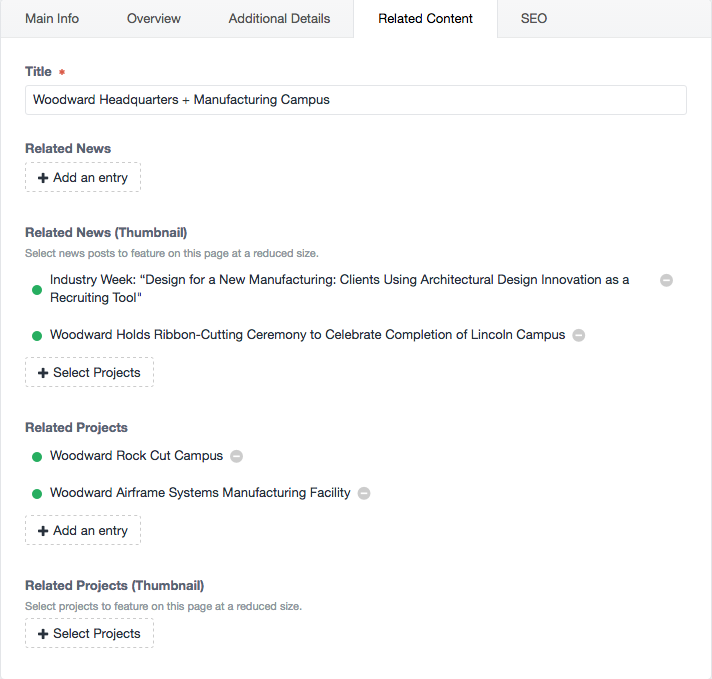Open Woodward Rock Cut Campus entry
The image size is (712, 679).
click(x=136, y=456)
